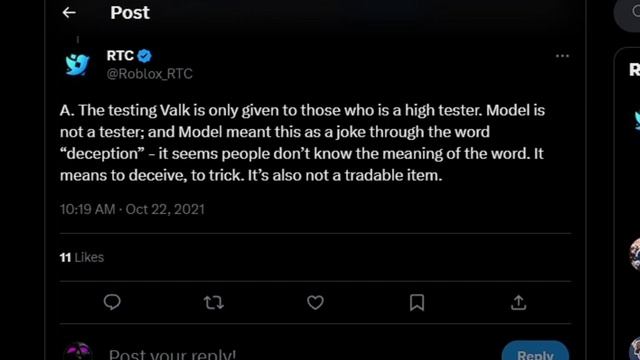Open the 10:19 AM Oct 22, 2021 timestamp
The height and width of the screenshot is (360, 640).
point(132,209)
